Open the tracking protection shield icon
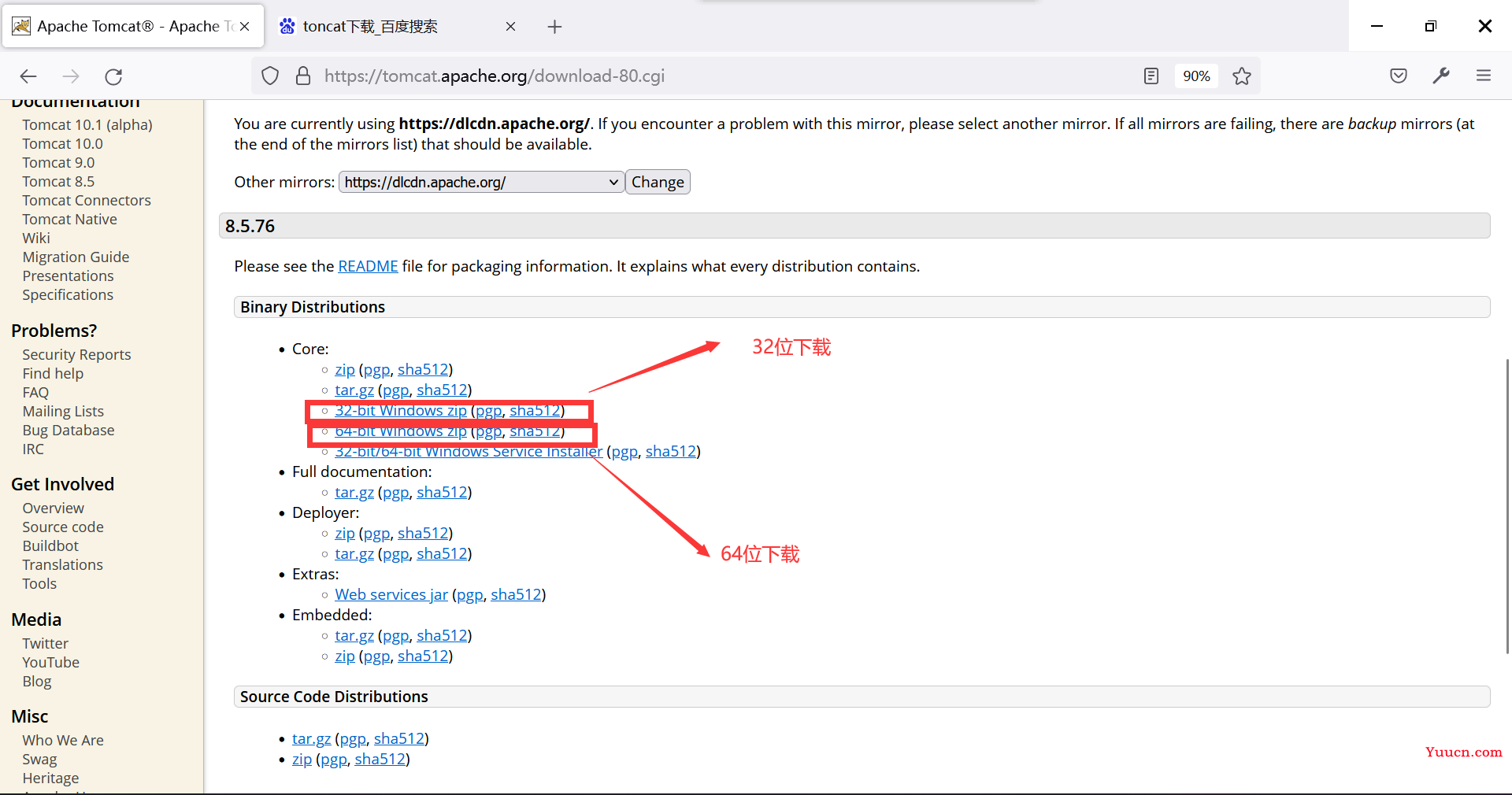 [x=270, y=76]
